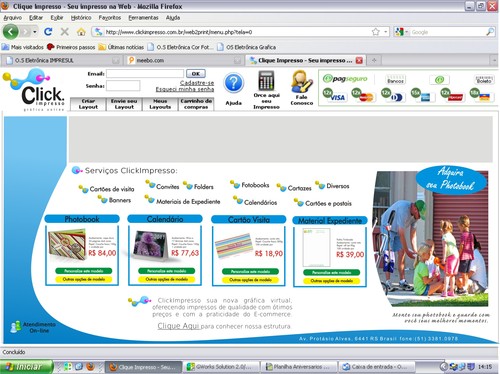Focus the Email input field
500x374 pixels.
145,74
